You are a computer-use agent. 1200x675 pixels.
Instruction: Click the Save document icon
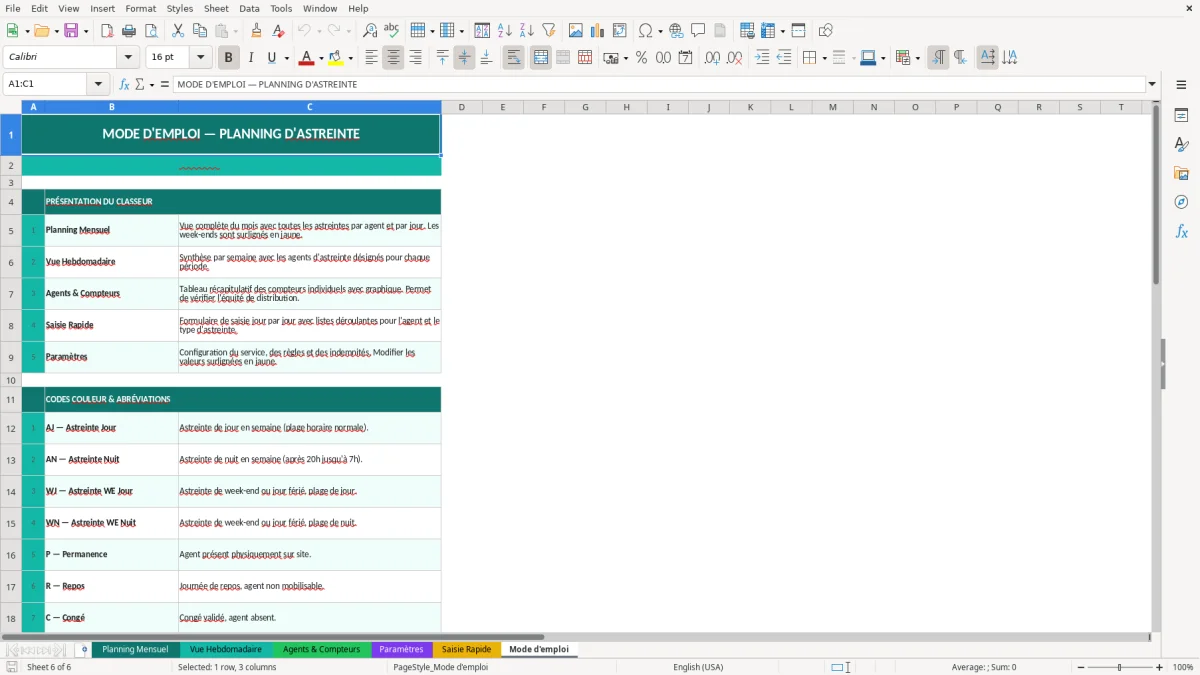coord(71,31)
